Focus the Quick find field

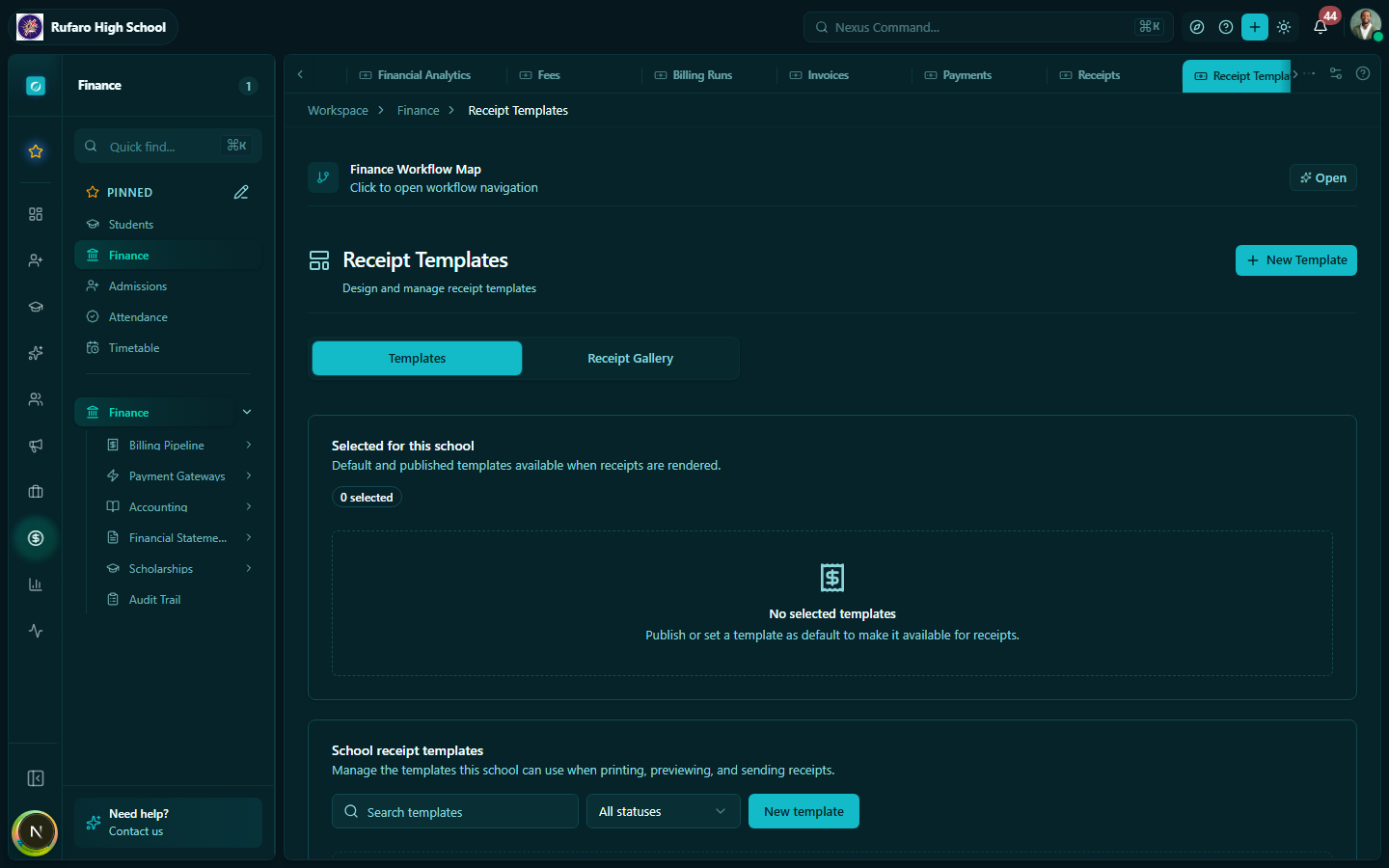(168, 146)
